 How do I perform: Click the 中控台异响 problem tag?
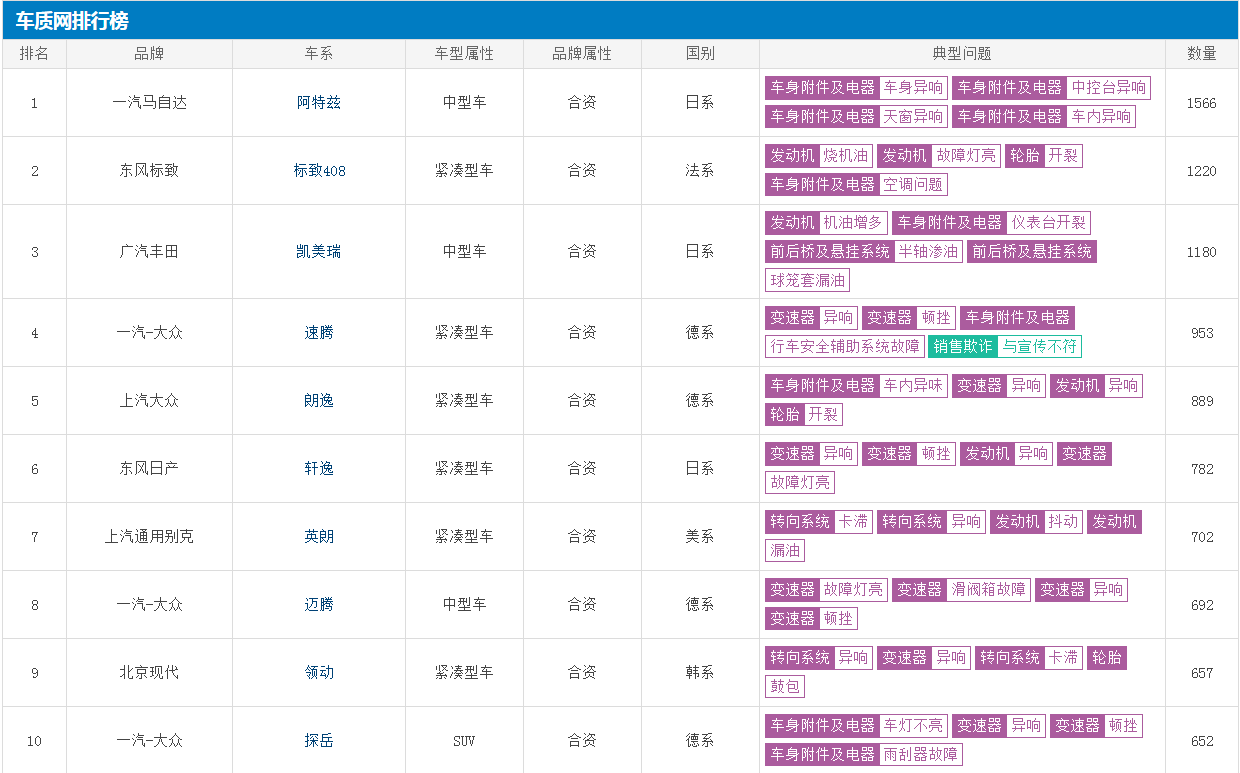coord(1108,88)
